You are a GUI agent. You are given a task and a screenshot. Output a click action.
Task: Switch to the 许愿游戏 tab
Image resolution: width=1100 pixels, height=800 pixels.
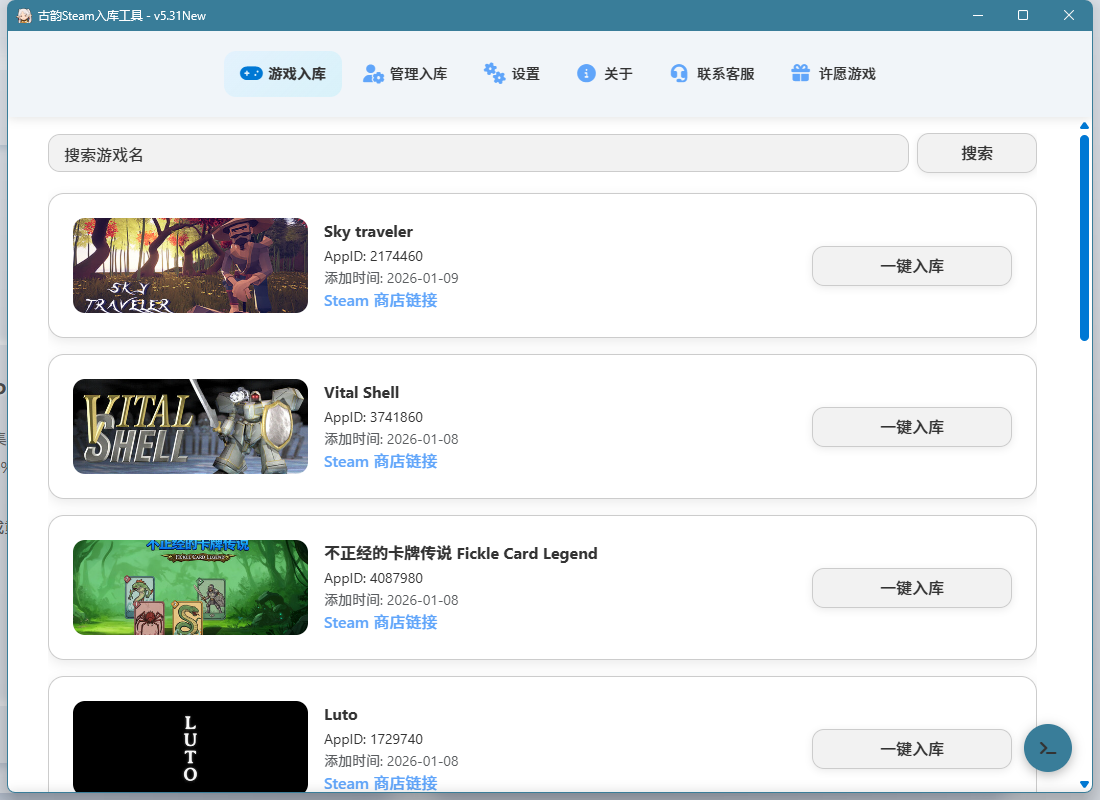[832, 73]
